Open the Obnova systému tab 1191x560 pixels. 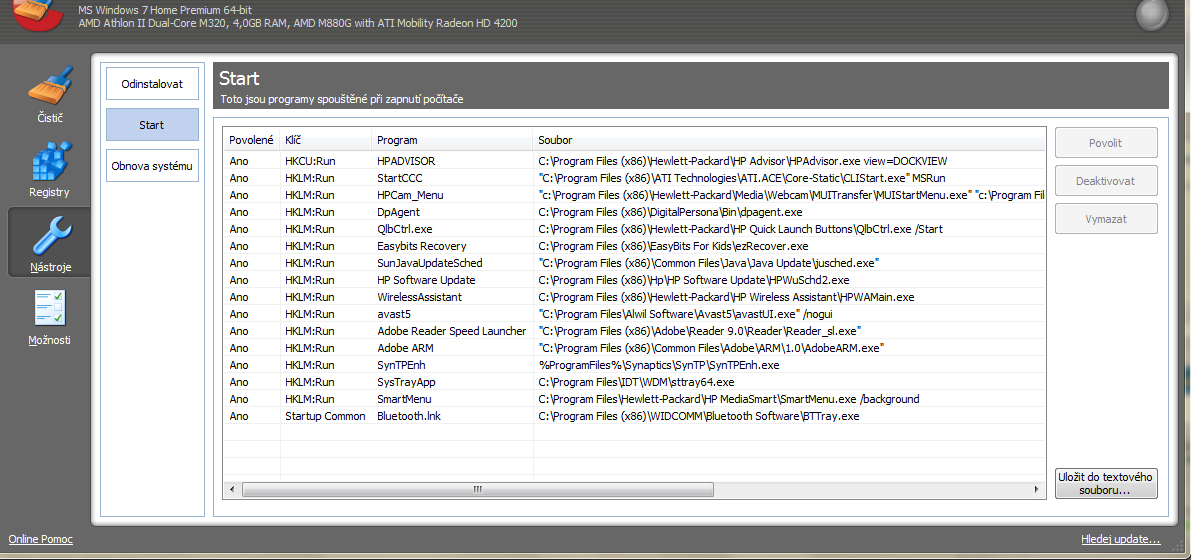(x=152, y=165)
